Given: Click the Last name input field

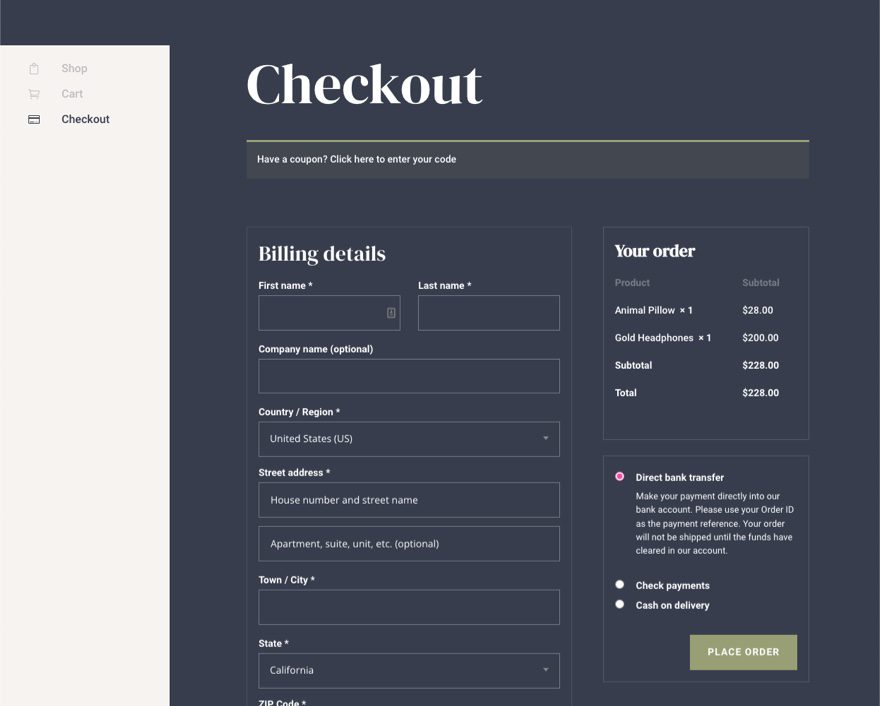Looking at the screenshot, I should tap(488, 313).
